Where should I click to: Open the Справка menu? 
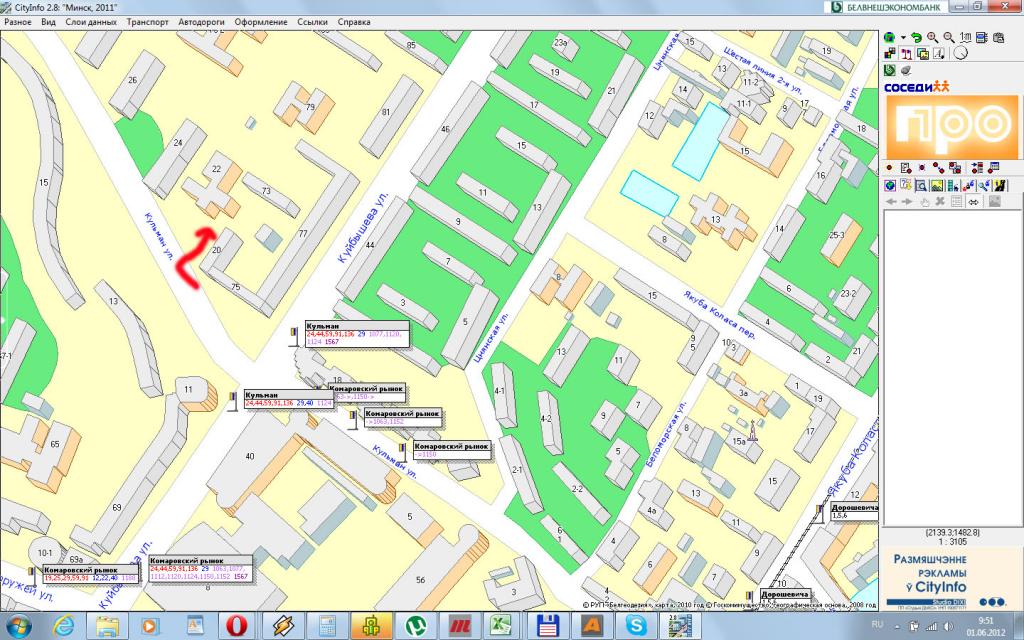(x=354, y=22)
